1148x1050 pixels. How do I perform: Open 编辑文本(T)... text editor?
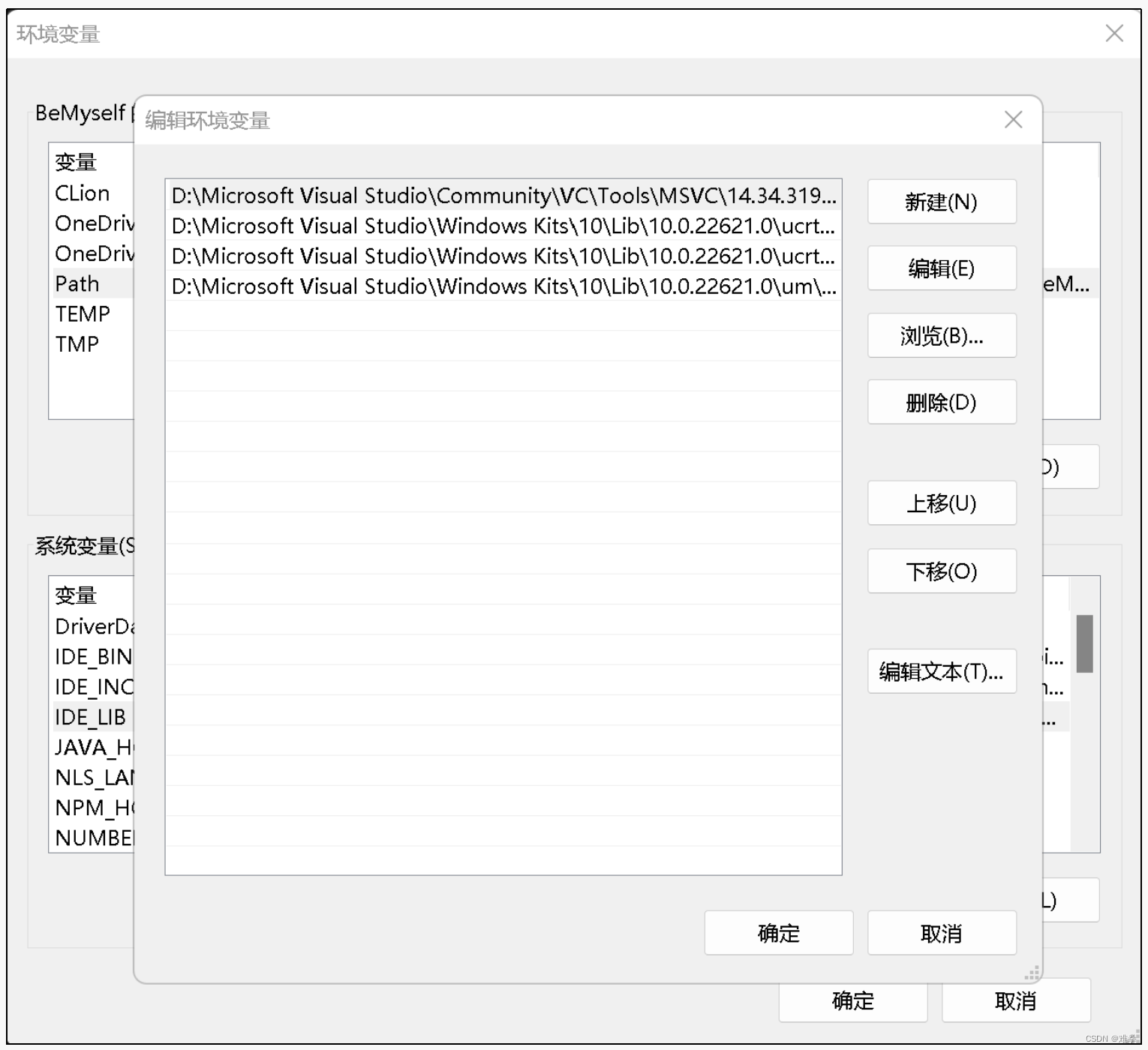point(942,671)
